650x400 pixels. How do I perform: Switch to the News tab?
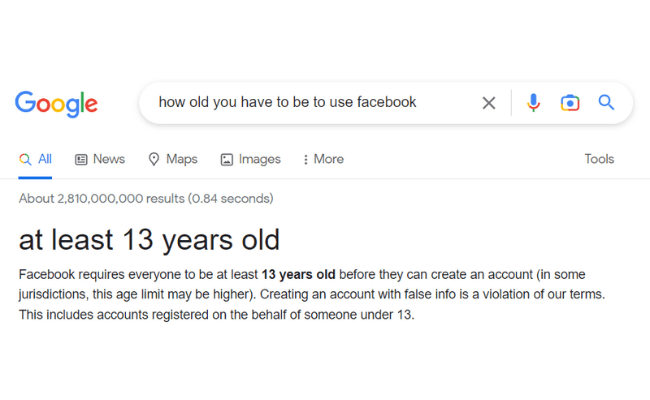pyautogui.click(x=99, y=159)
